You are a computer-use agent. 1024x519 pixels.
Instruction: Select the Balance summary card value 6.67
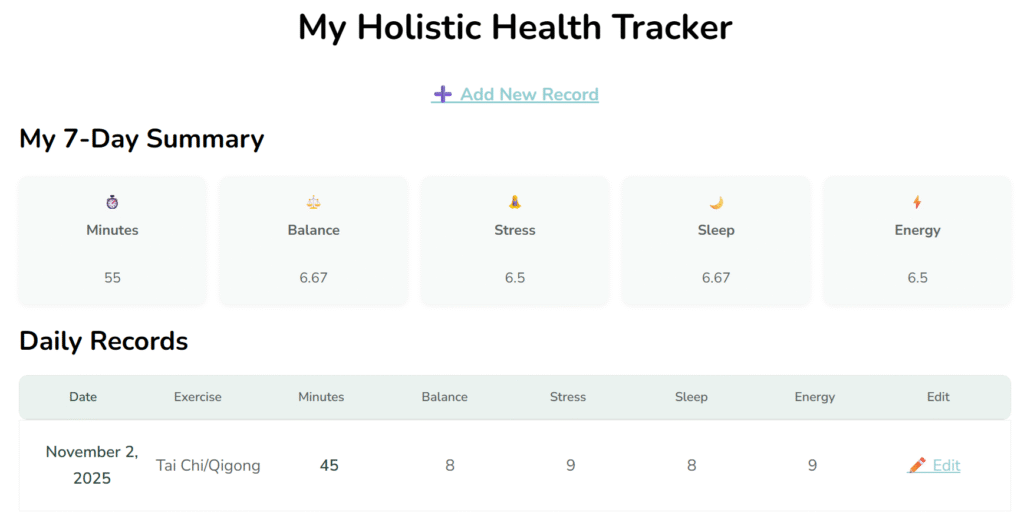point(313,278)
